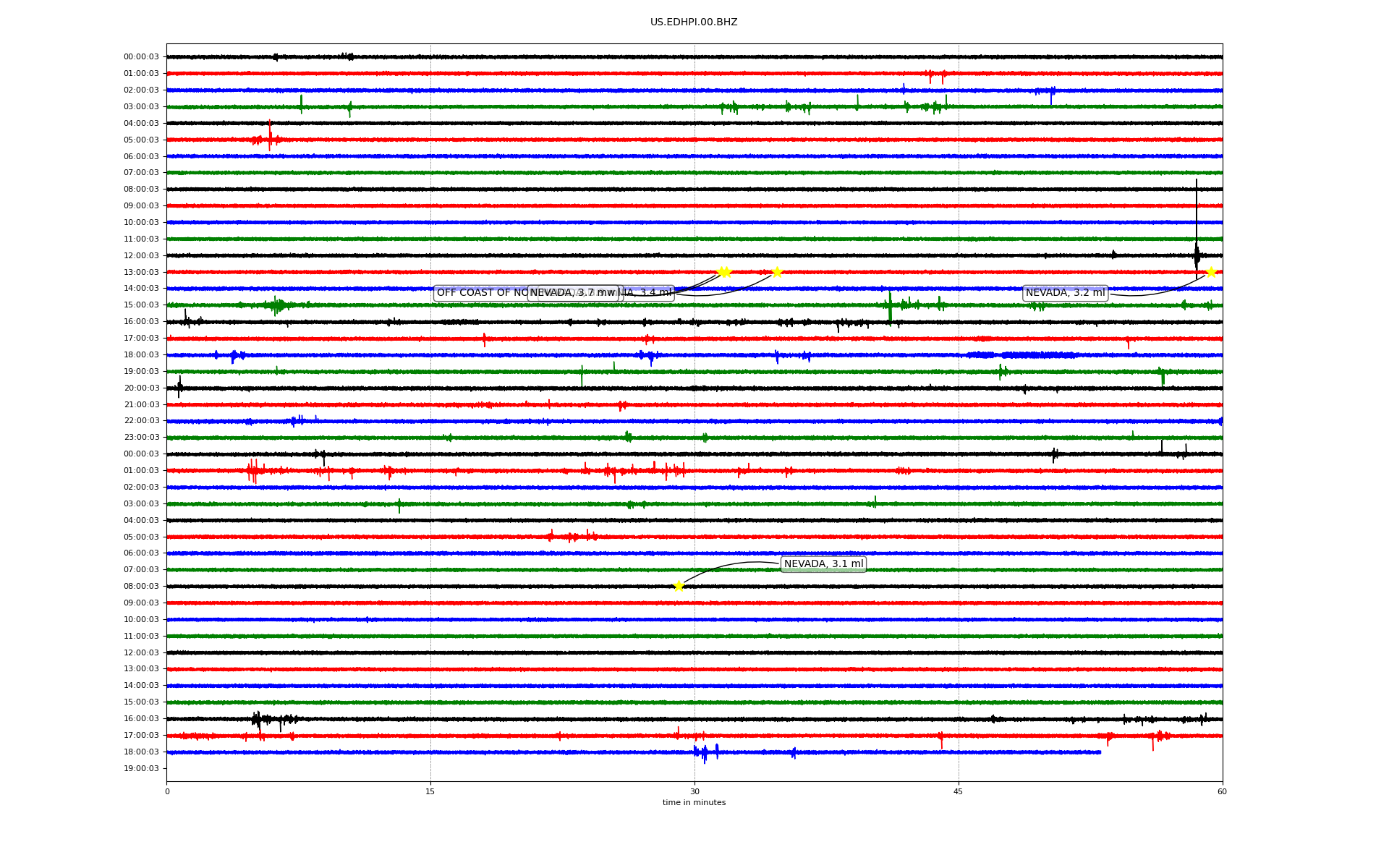This screenshot has width=1389, height=868.
Task: Click the 20:00:03 row label
Action: (141, 388)
